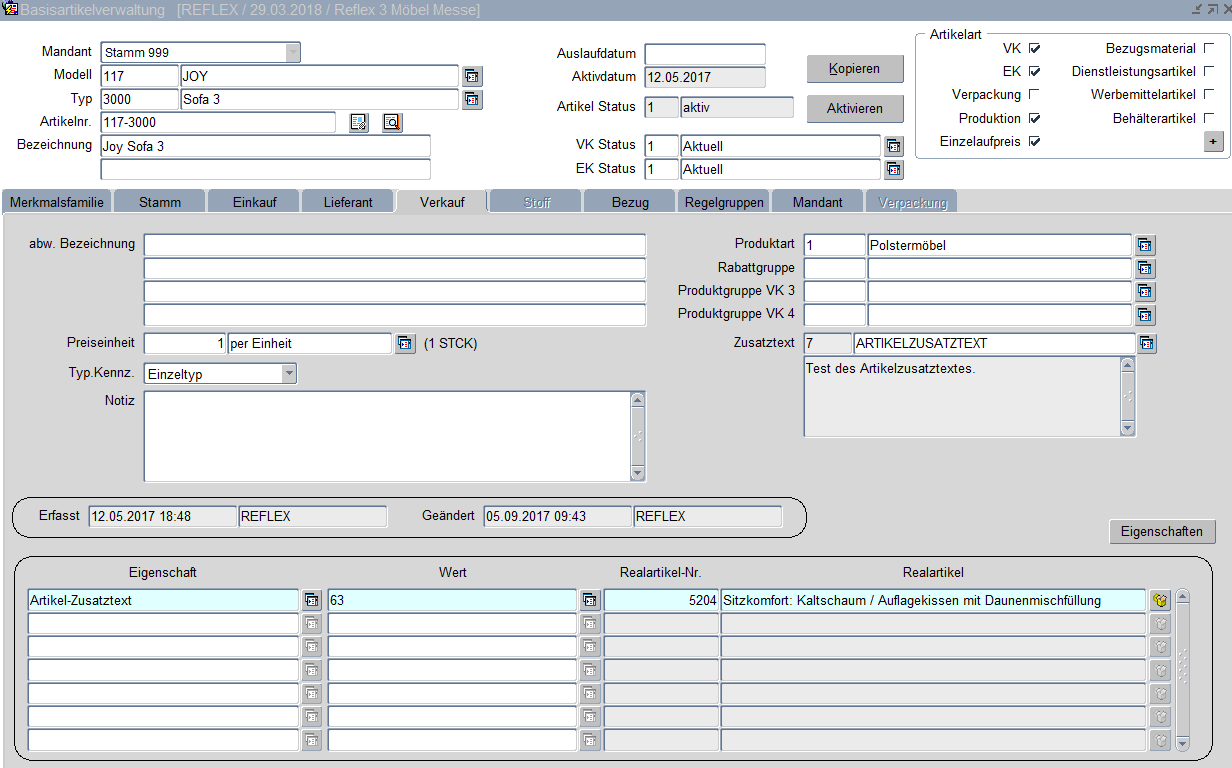Open the lookup list beside Typ Sofa 3
This screenshot has height=768, width=1232.
(472, 99)
